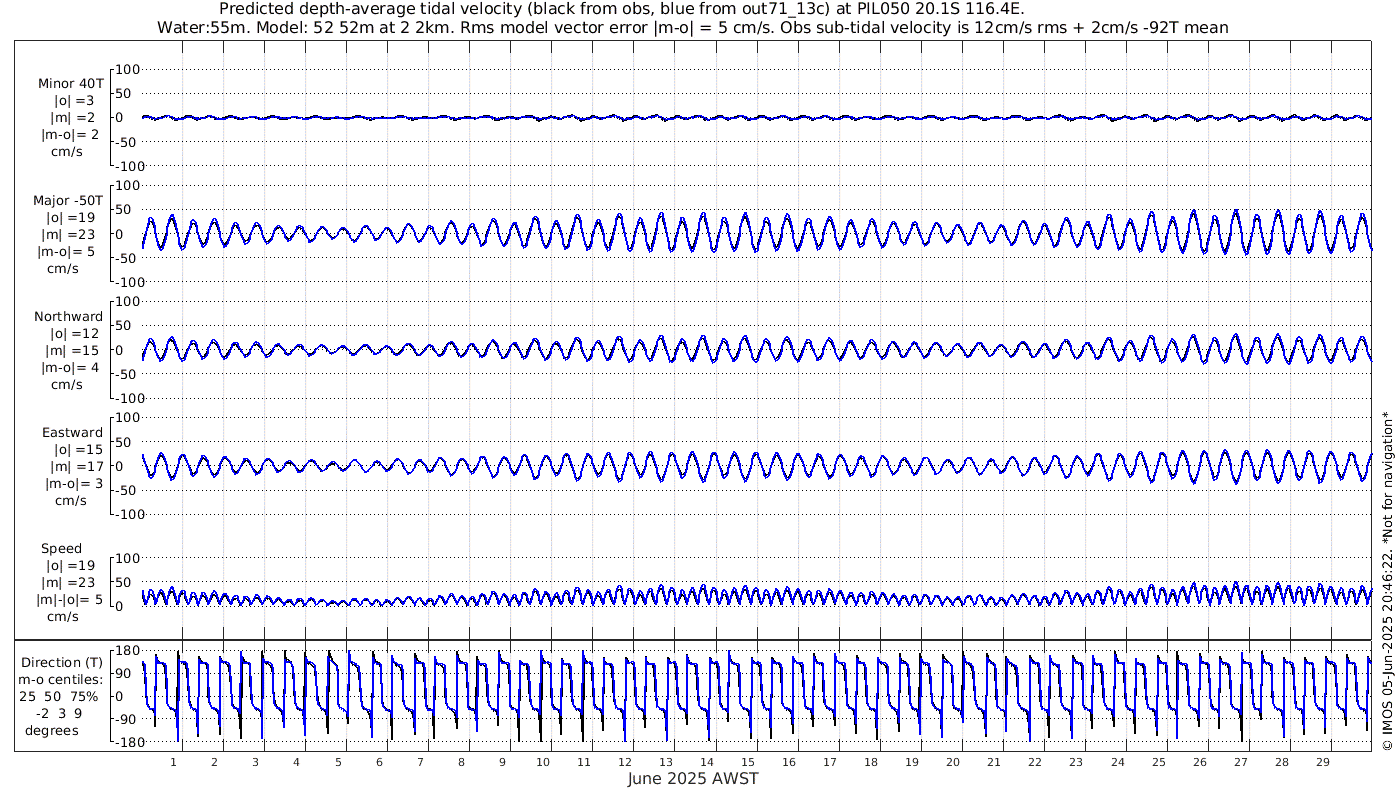Image resolution: width=1400 pixels, height=800 pixels.
Task: Click the '|o| =3' value under Minor
Action: pyautogui.click(x=74, y=101)
